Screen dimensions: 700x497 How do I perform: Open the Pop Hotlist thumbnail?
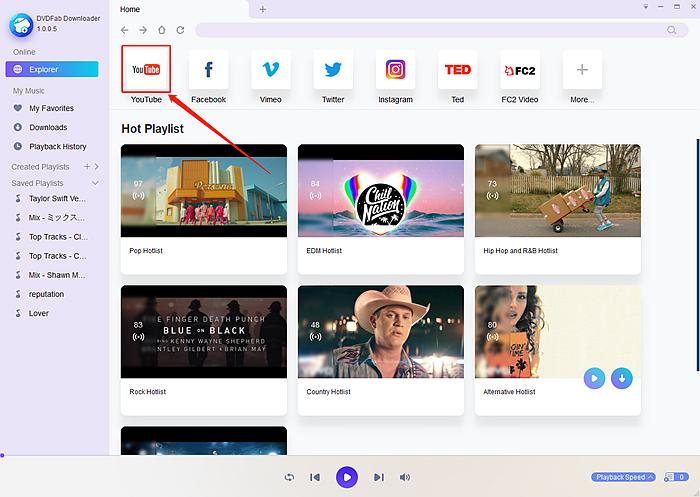tap(204, 191)
